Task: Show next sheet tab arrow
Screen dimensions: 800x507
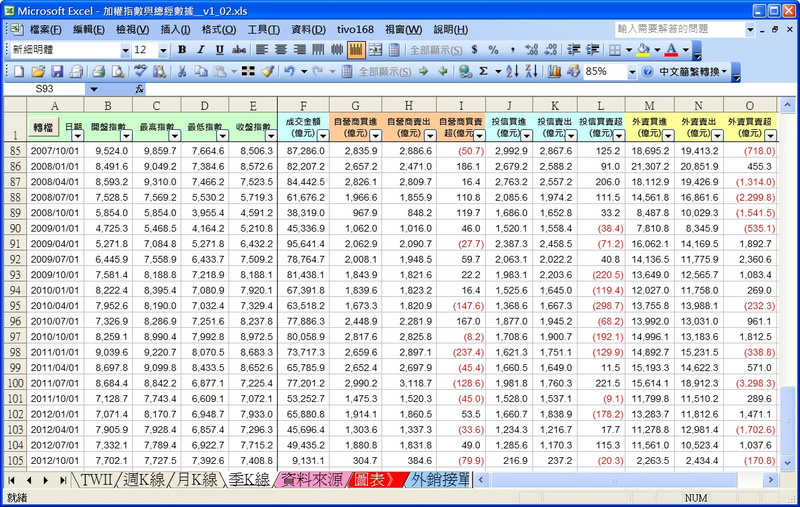Action: pyautogui.click(x=46, y=480)
